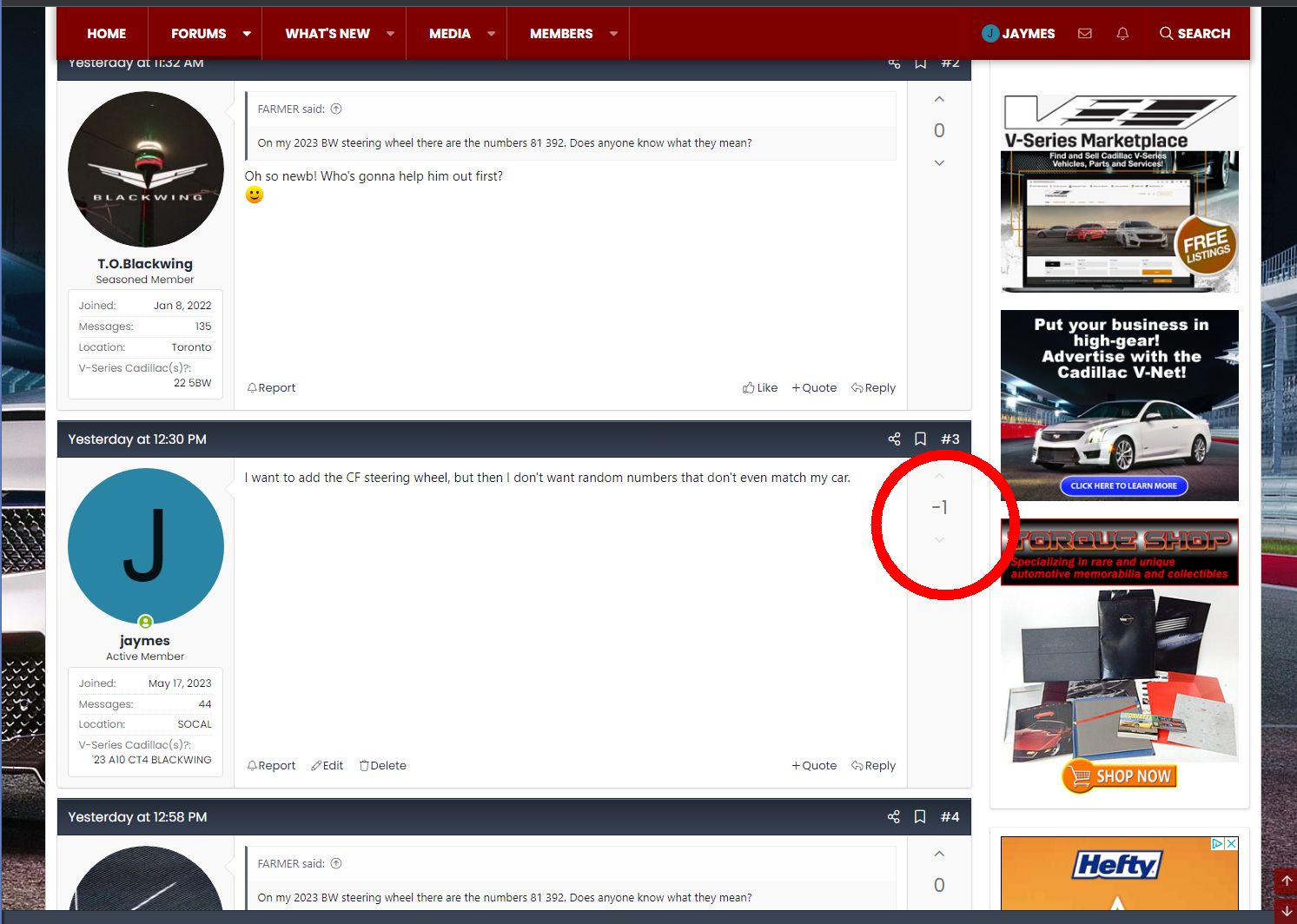Open the Media menu item

click(x=449, y=34)
